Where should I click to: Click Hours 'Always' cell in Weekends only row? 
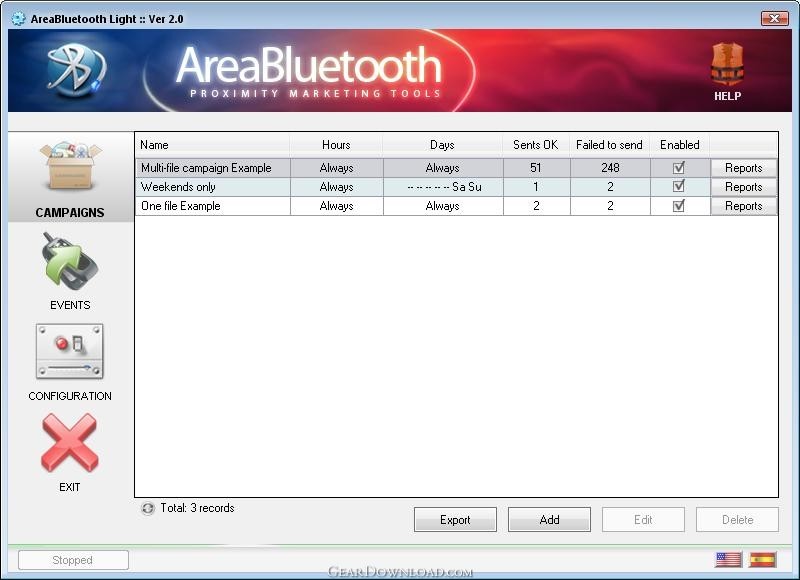(336, 187)
